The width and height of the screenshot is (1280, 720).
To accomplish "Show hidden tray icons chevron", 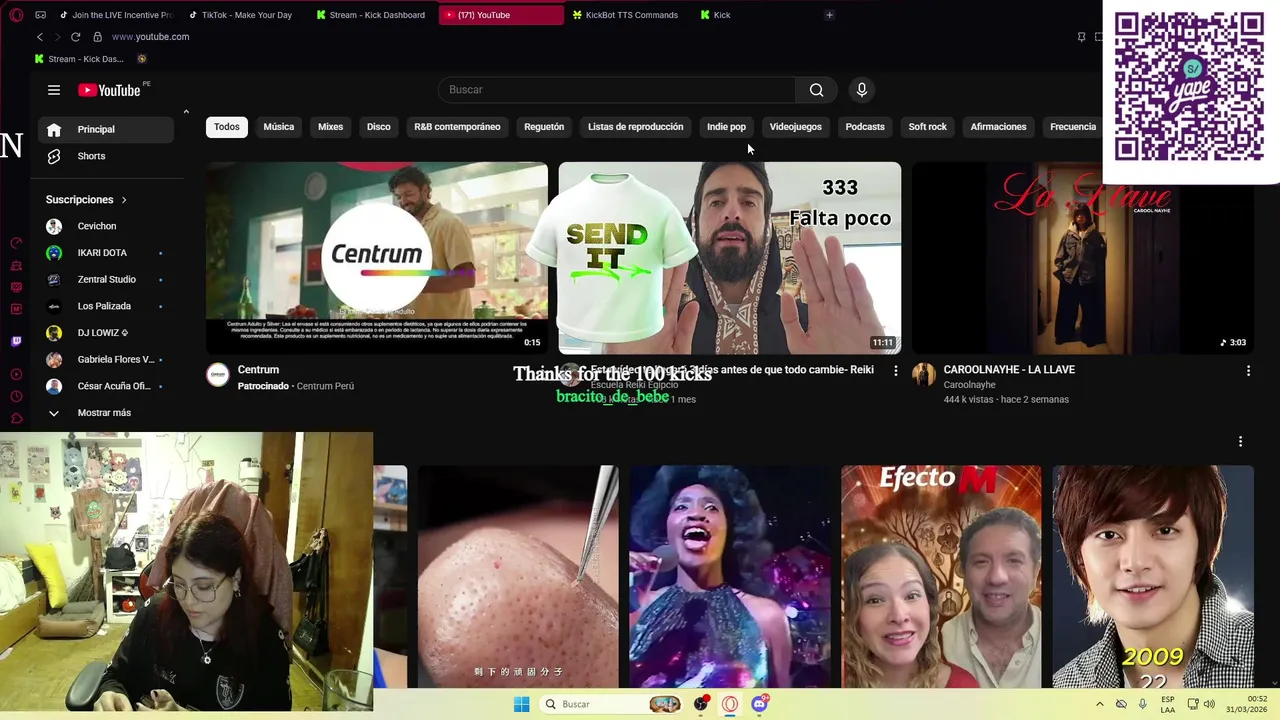I will (1099, 704).
